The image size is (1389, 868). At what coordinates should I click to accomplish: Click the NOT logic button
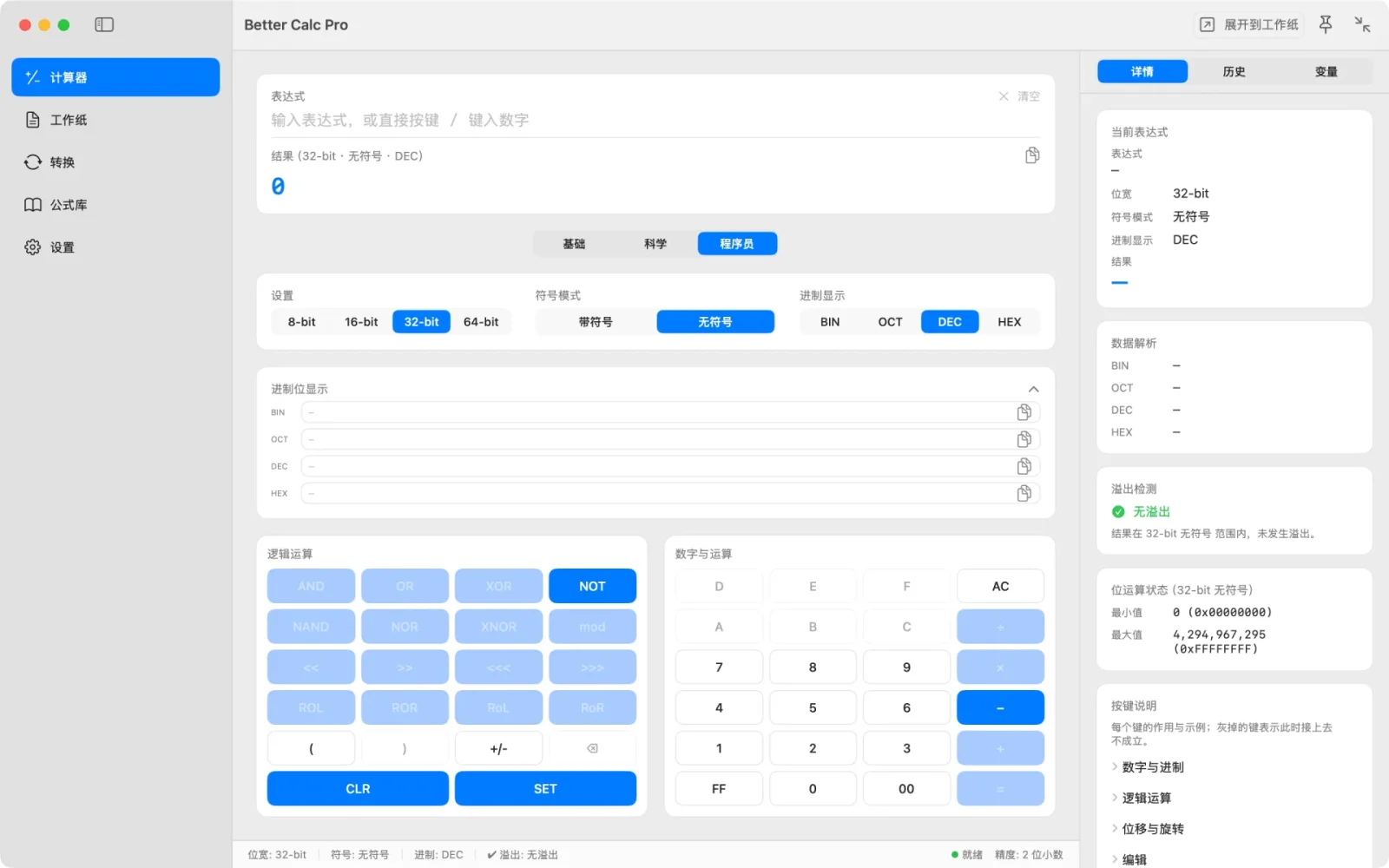click(592, 586)
